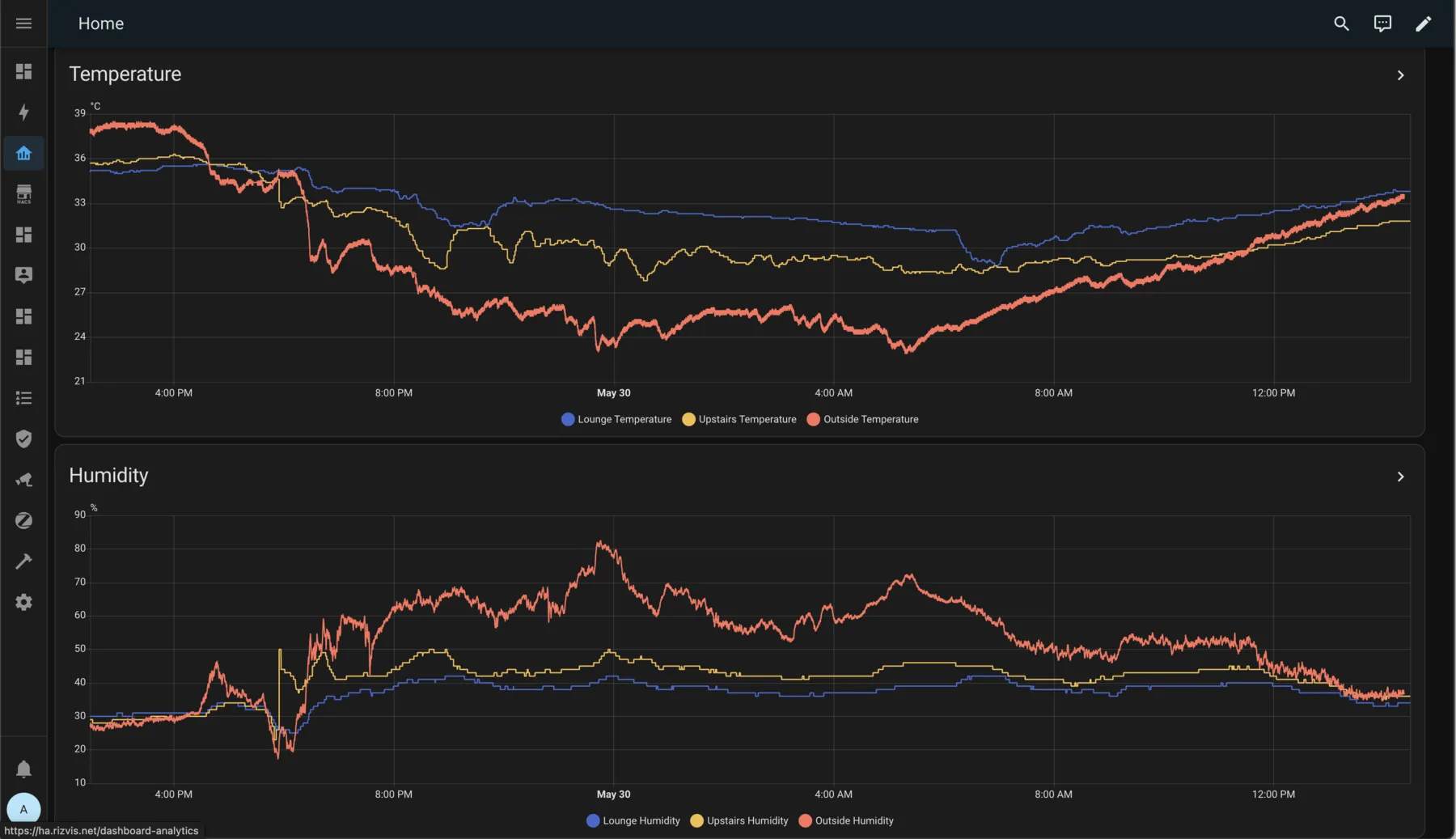
Task: Open the checklist to-do sidebar icon
Action: (23, 398)
